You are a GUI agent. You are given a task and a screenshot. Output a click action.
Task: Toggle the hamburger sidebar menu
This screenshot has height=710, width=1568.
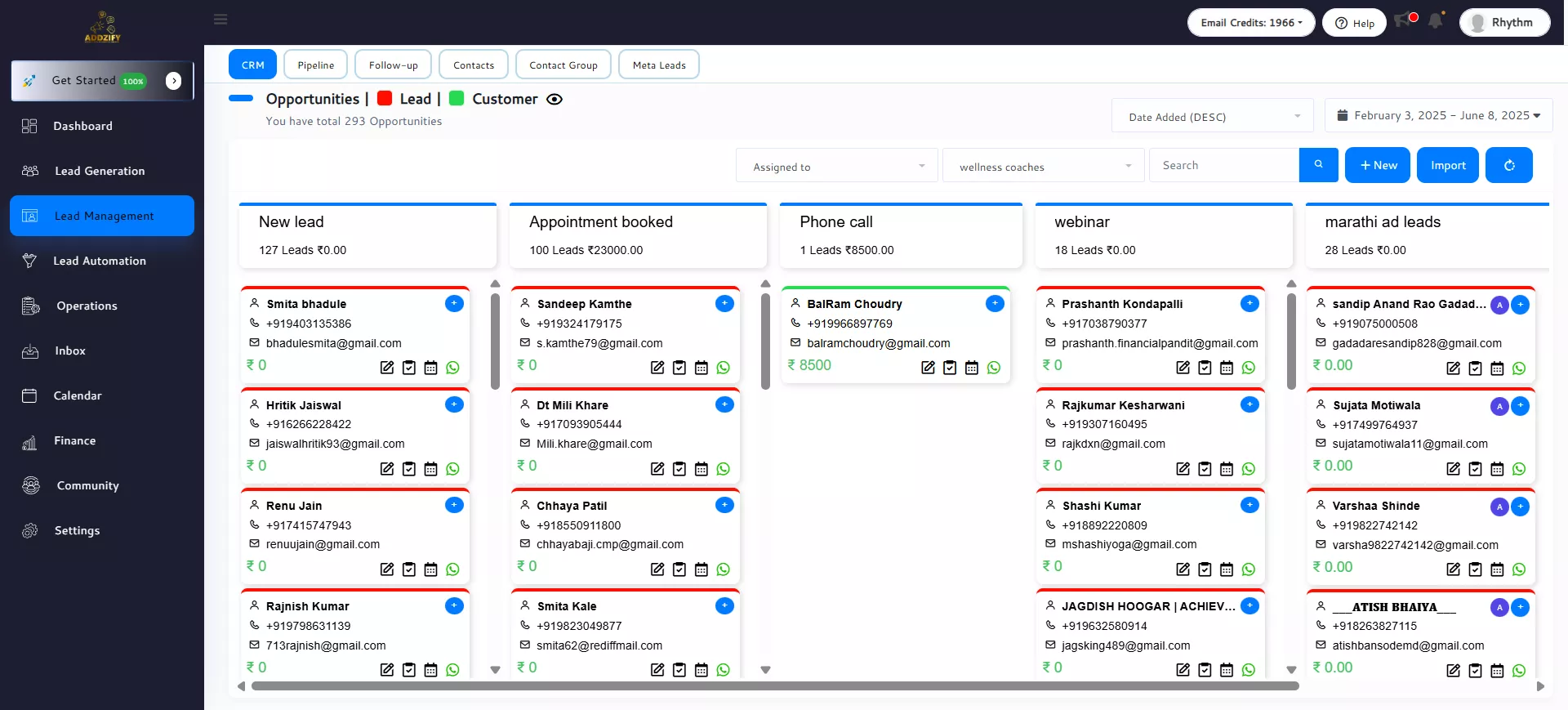[x=220, y=20]
